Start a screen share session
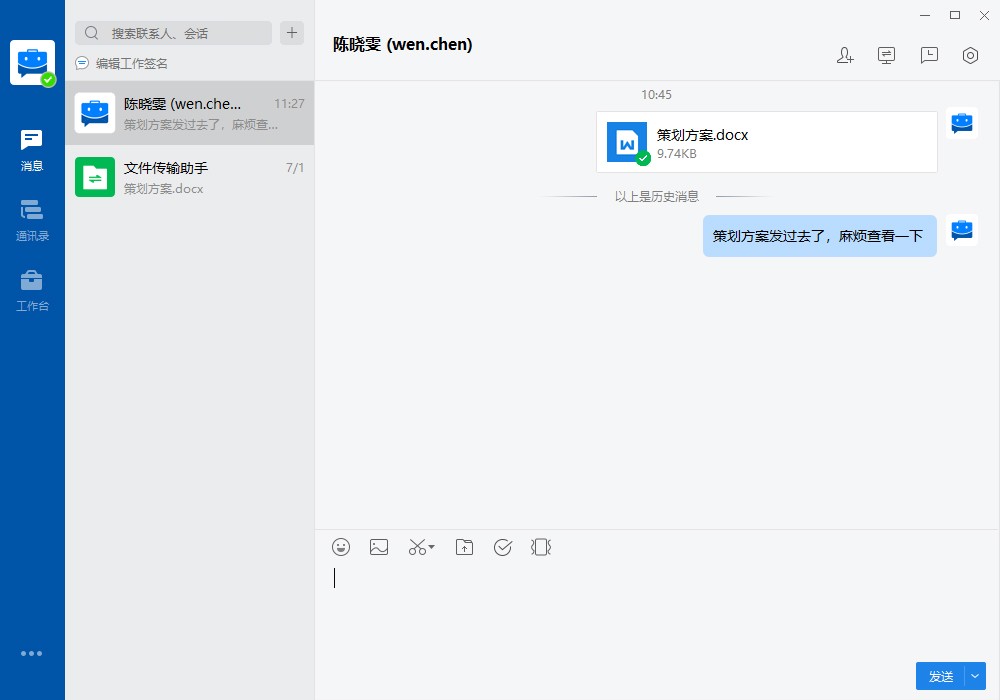 886,55
